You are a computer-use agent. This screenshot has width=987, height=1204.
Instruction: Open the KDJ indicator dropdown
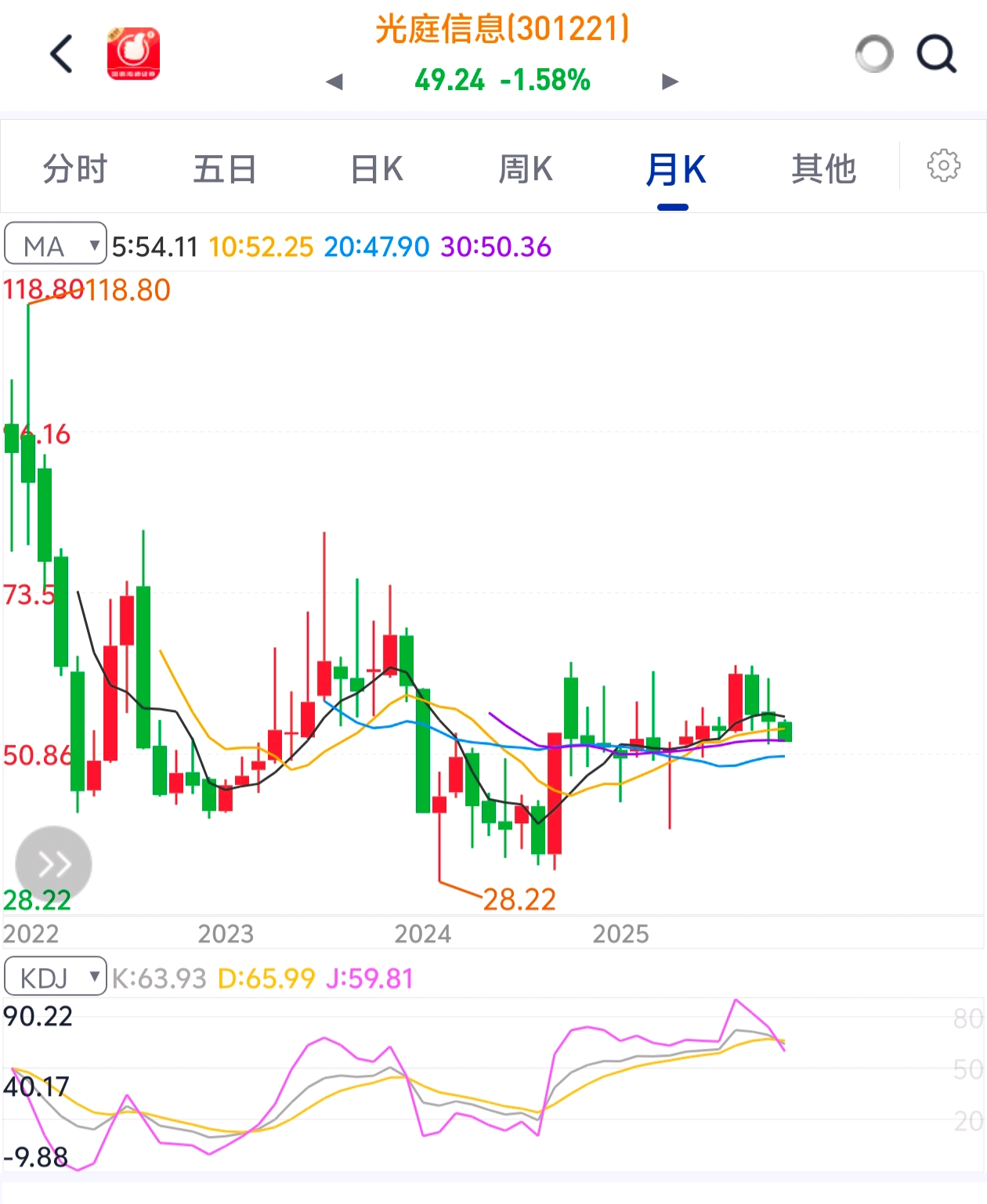coord(56,976)
